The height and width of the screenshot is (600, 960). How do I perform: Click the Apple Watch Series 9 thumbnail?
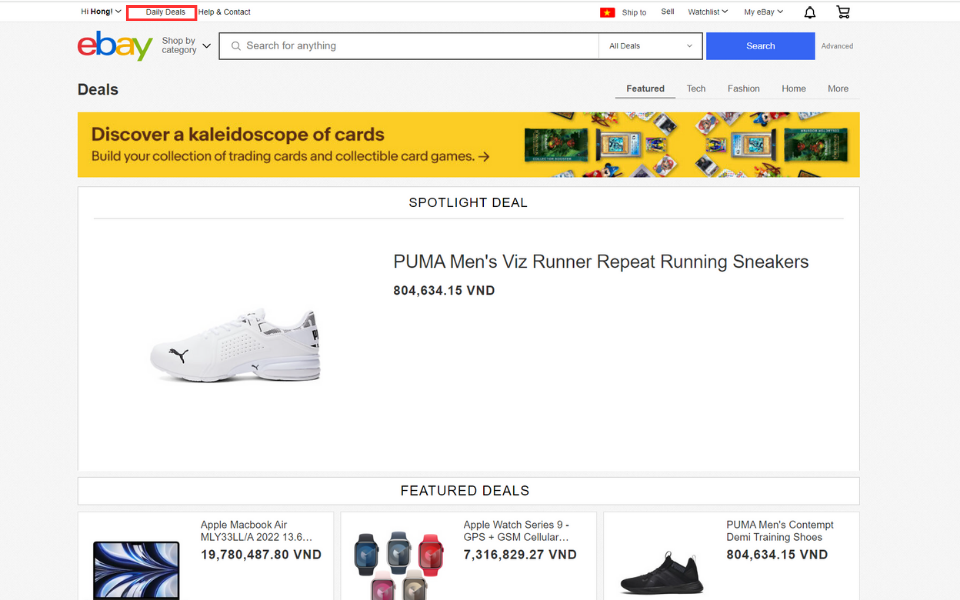click(x=399, y=565)
